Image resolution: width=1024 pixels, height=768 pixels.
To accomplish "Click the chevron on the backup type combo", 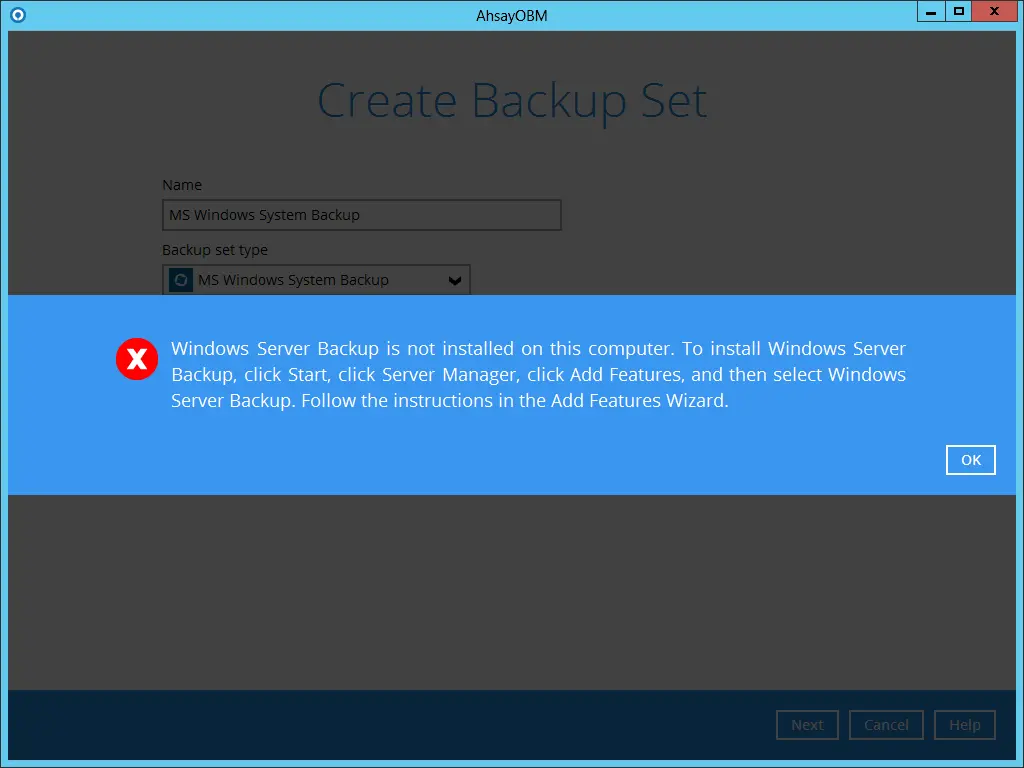I will click(457, 280).
